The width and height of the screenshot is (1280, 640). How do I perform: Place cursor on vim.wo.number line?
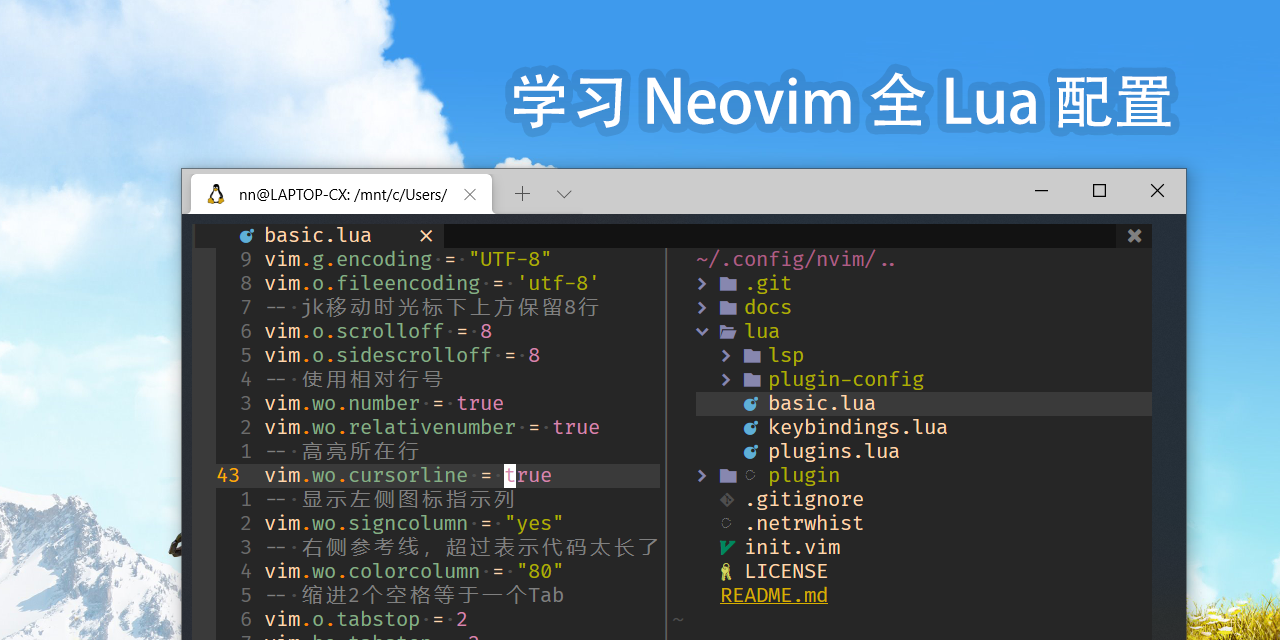point(384,404)
